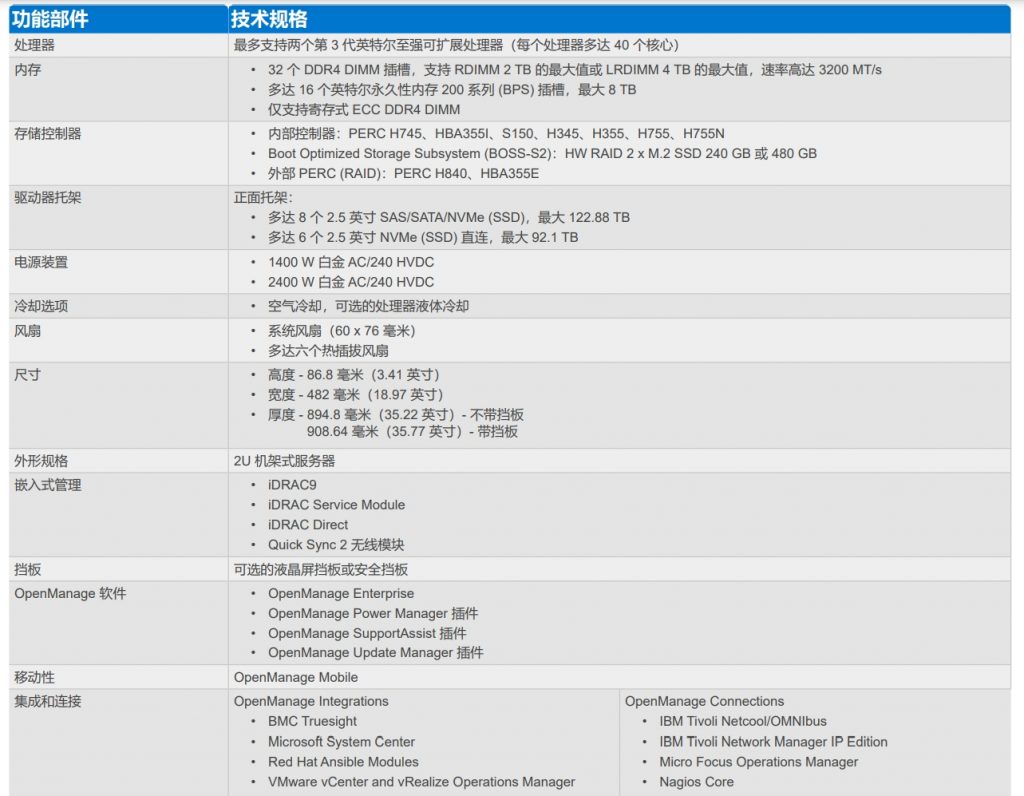Select the VMware vCenter and vRealize entry
The image size is (1024, 796).
(421, 782)
